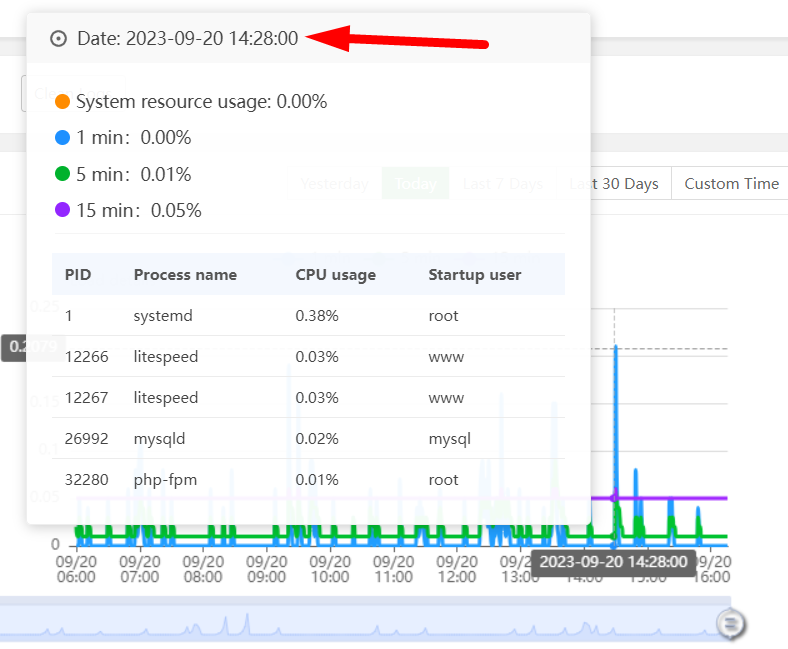
Task: Click the 0.2079 y-axis value marker
Action: tap(33, 346)
